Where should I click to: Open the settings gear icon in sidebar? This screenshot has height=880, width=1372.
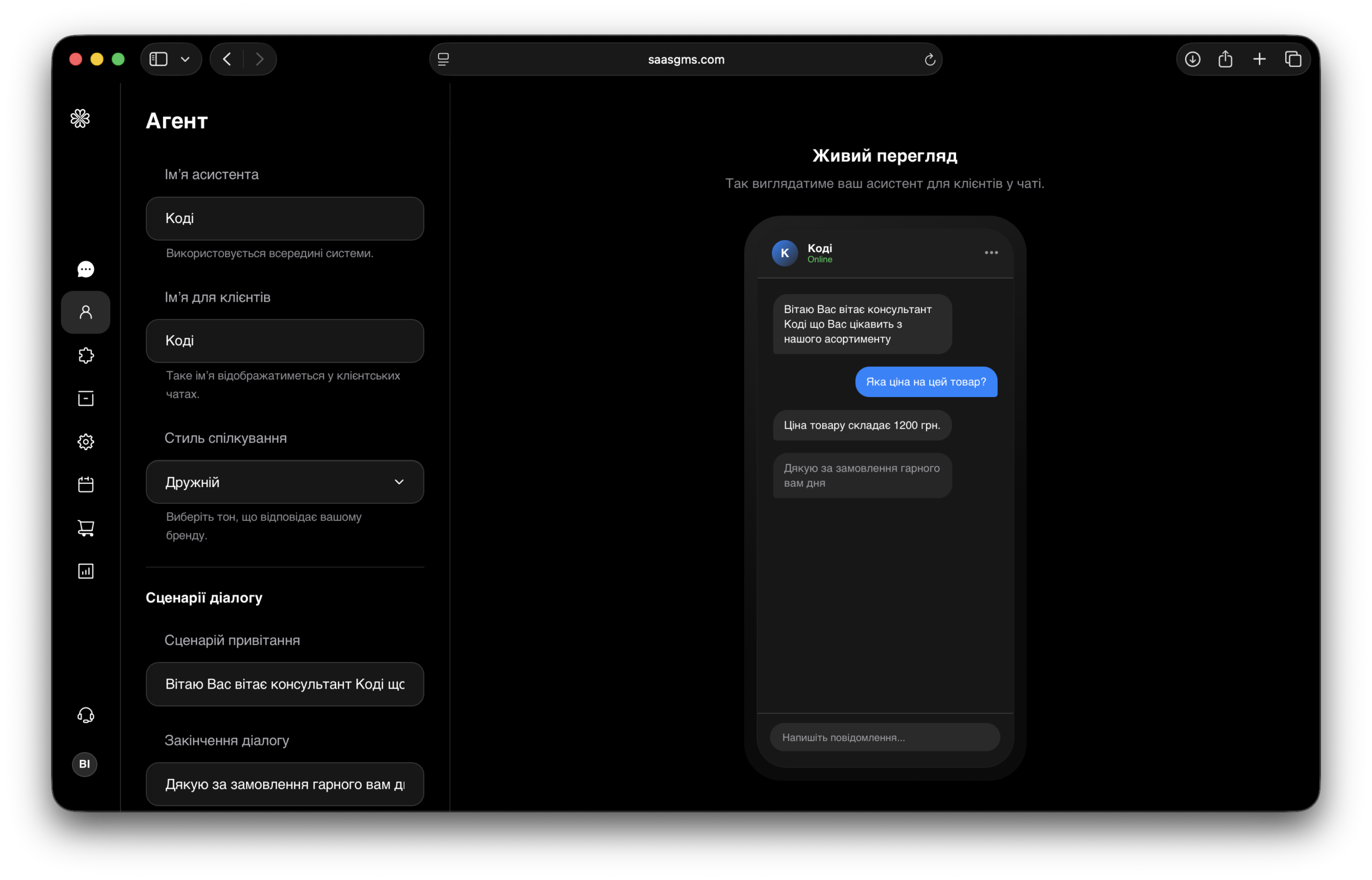pos(86,442)
